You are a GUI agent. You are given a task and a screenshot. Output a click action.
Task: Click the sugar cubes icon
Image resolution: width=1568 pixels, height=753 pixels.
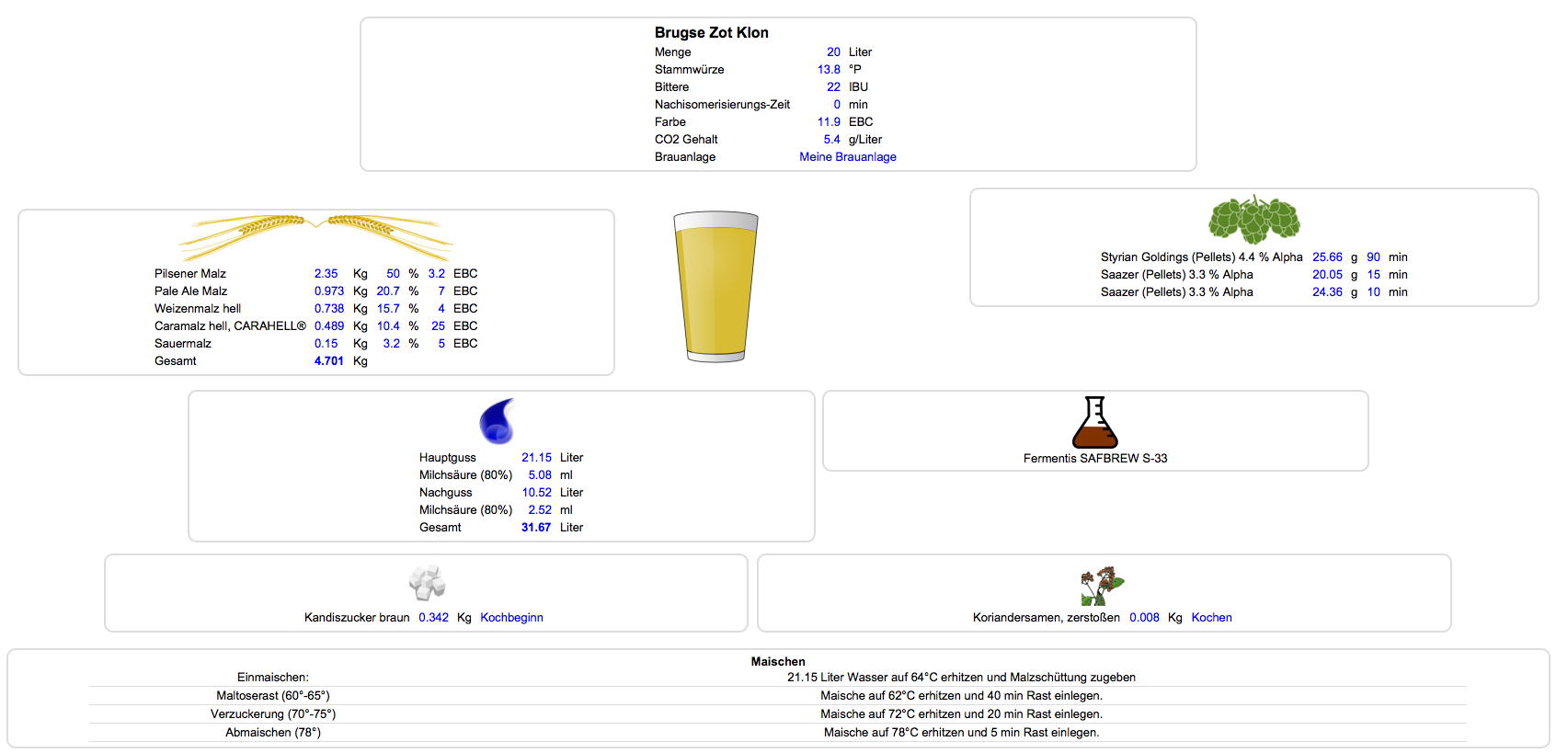[427, 582]
